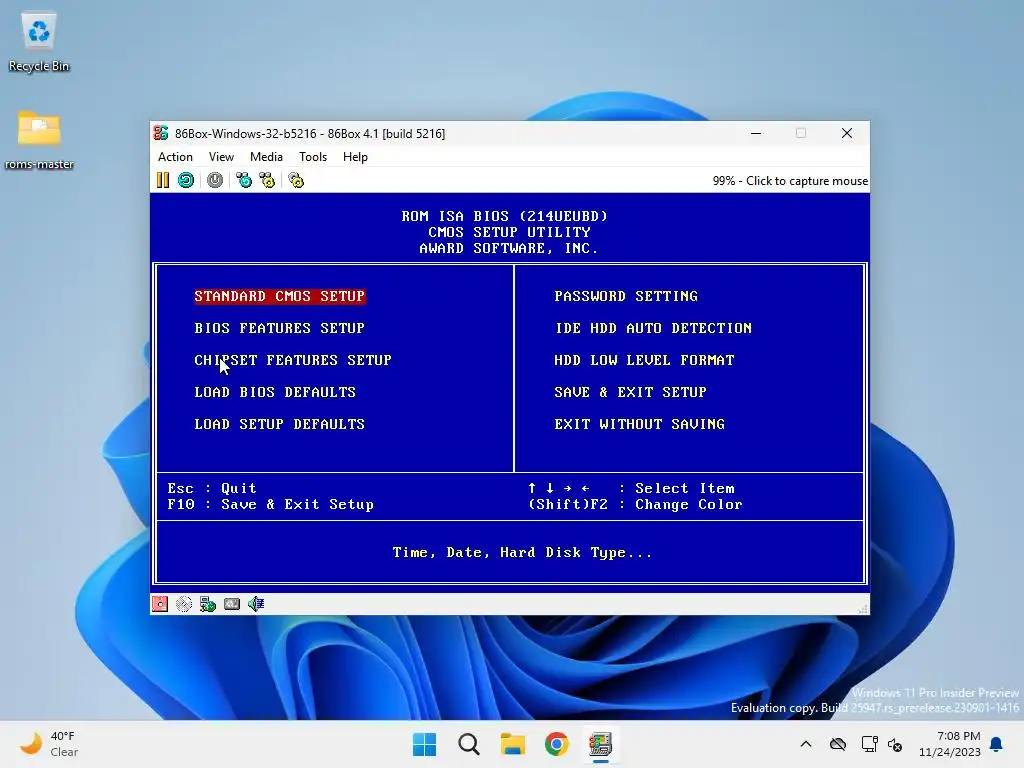Select LOAD BIOS DEFAULTS
The width and height of the screenshot is (1024, 768).
pyautogui.click(x=275, y=392)
